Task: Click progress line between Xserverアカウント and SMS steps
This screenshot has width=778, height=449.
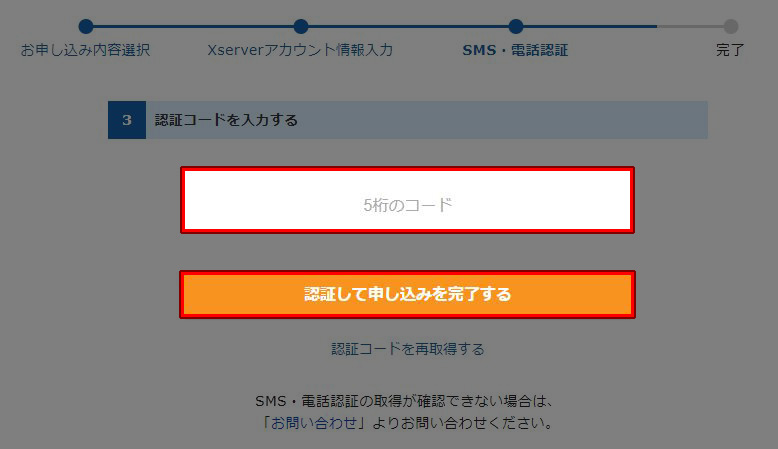Action: click(x=408, y=26)
